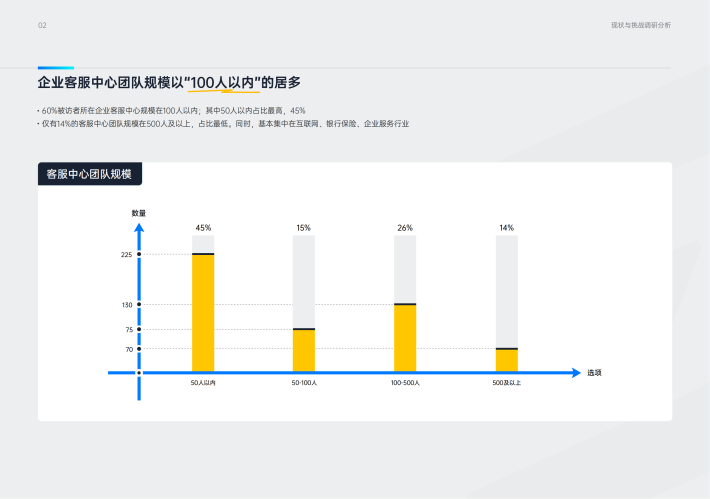Select the yellow bar for 50-100人
Screen dimensions: 710x499
(x=304, y=350)
